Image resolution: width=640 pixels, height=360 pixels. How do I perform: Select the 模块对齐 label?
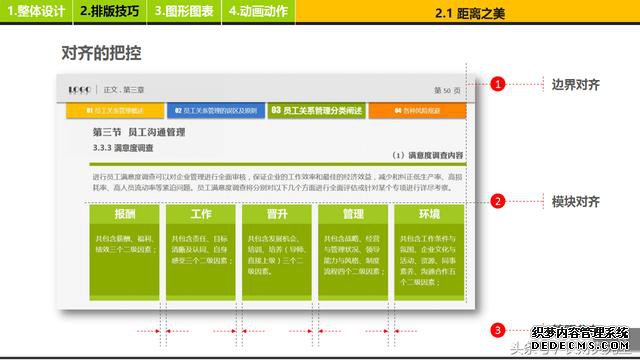(x=576, y=201)
